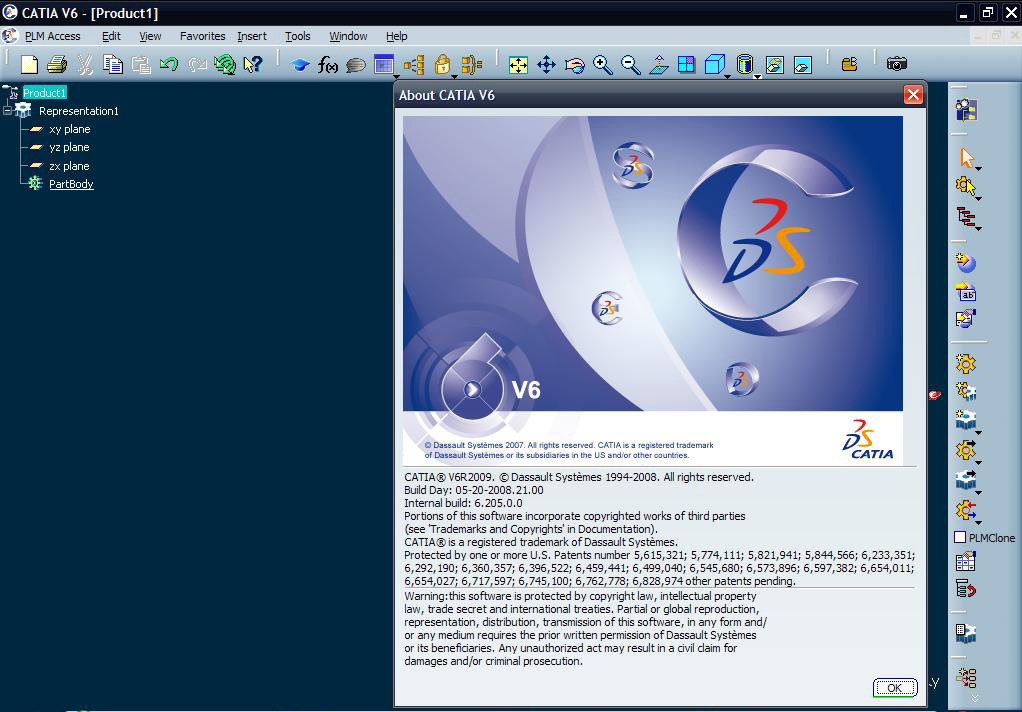Click the Swap Visible Space icon
This screenshot has width=1022, height=712.
pyautogui.click(x=802, y=65)
